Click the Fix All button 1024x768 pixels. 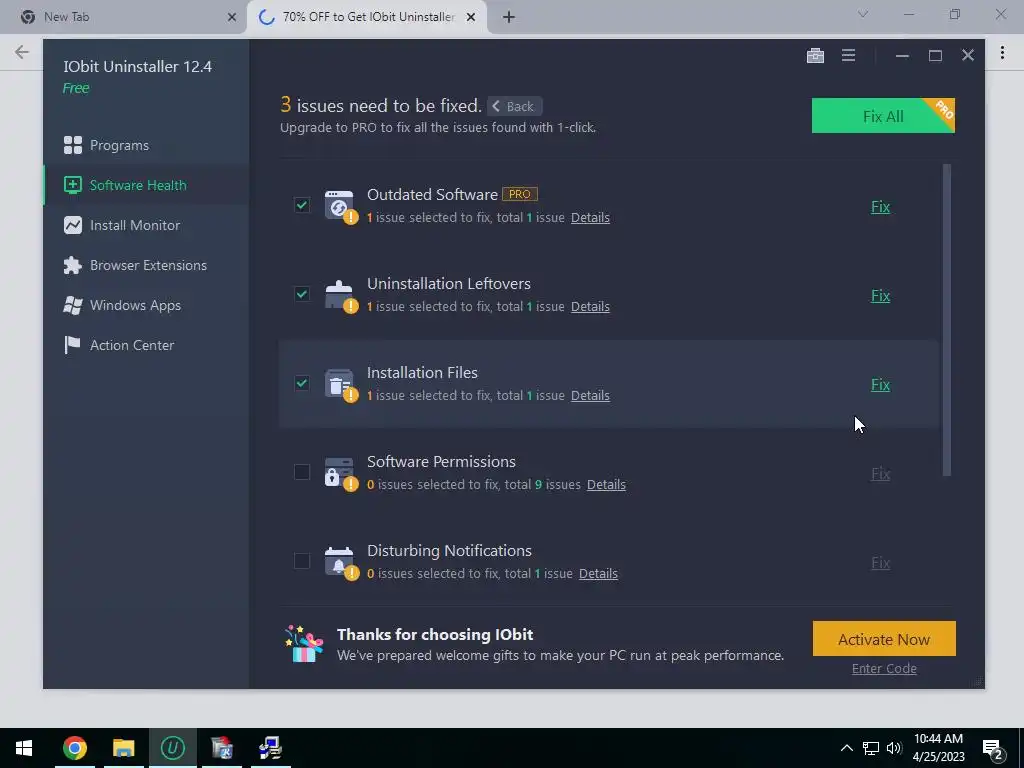pyautogui.click(x=883, y=116)
